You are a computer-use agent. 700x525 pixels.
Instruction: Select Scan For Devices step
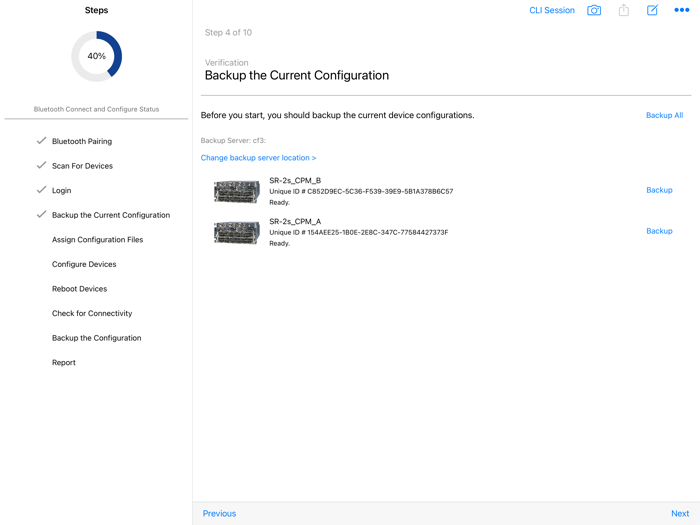[82, 166]
